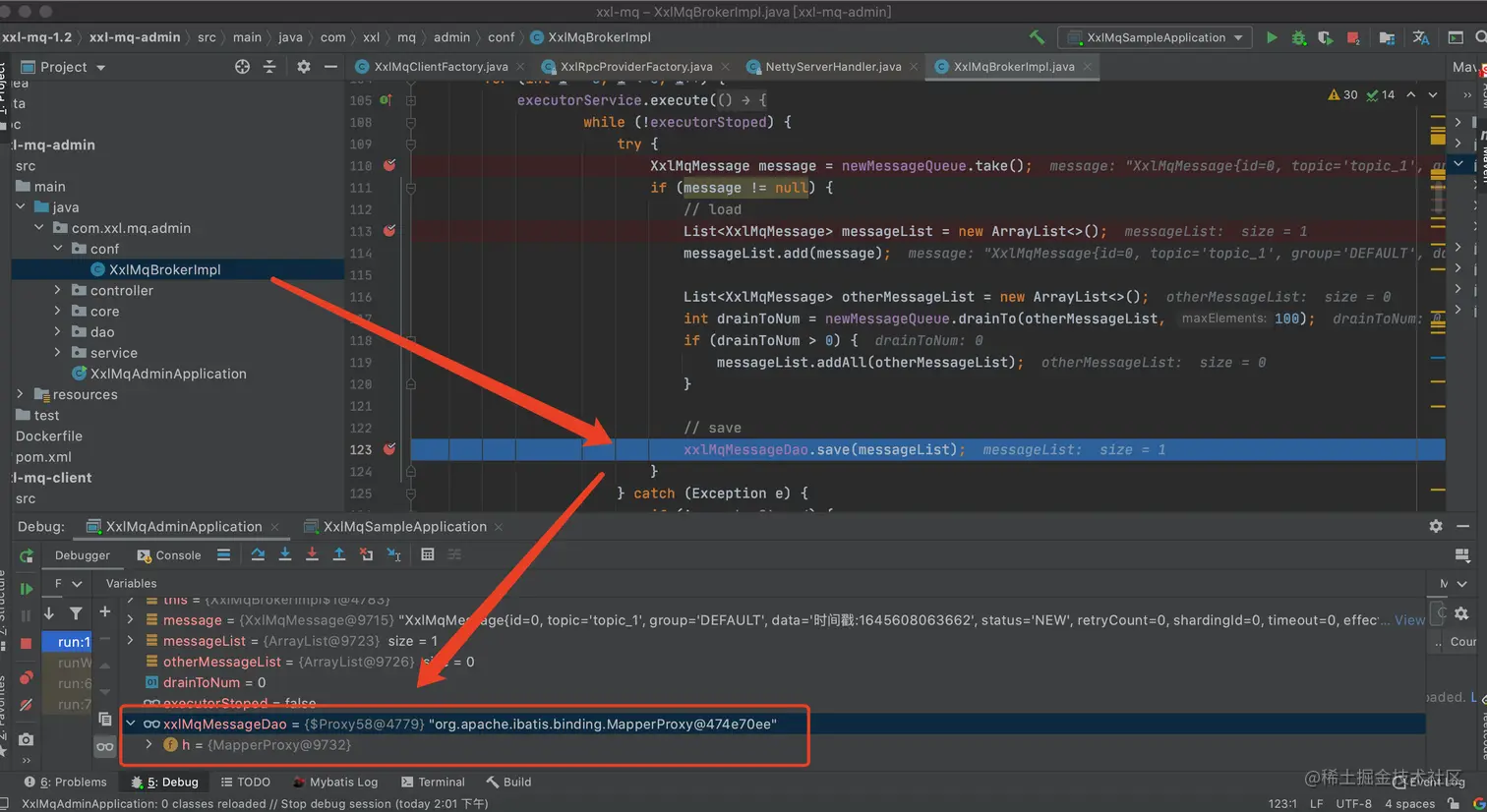Click the translate icon in the toolbar
This screenshot has width=1487, height=812.
pos(1420,37)
